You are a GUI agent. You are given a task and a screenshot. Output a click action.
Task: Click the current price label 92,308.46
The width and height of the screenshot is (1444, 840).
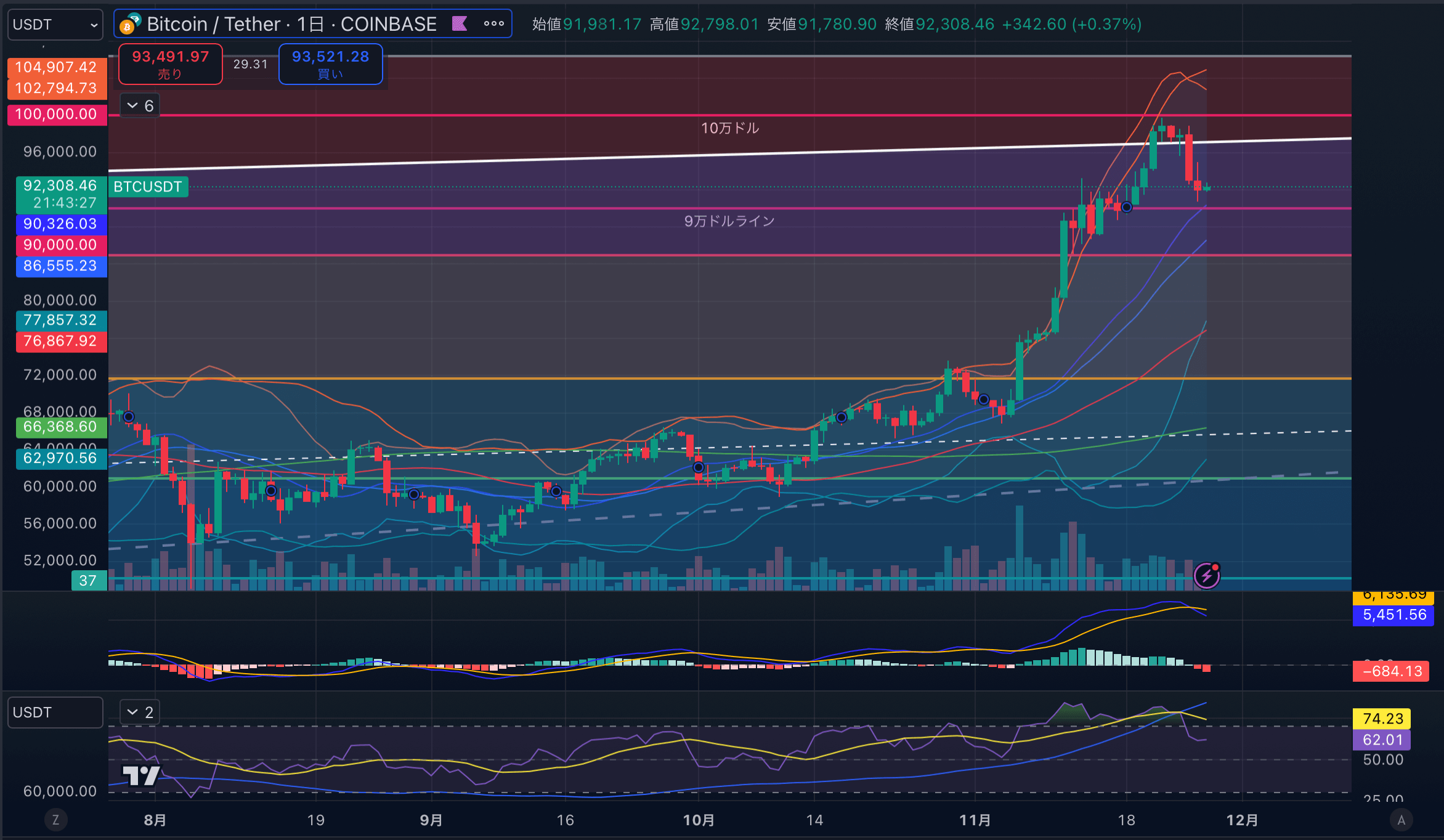click(x=61, y=194)
